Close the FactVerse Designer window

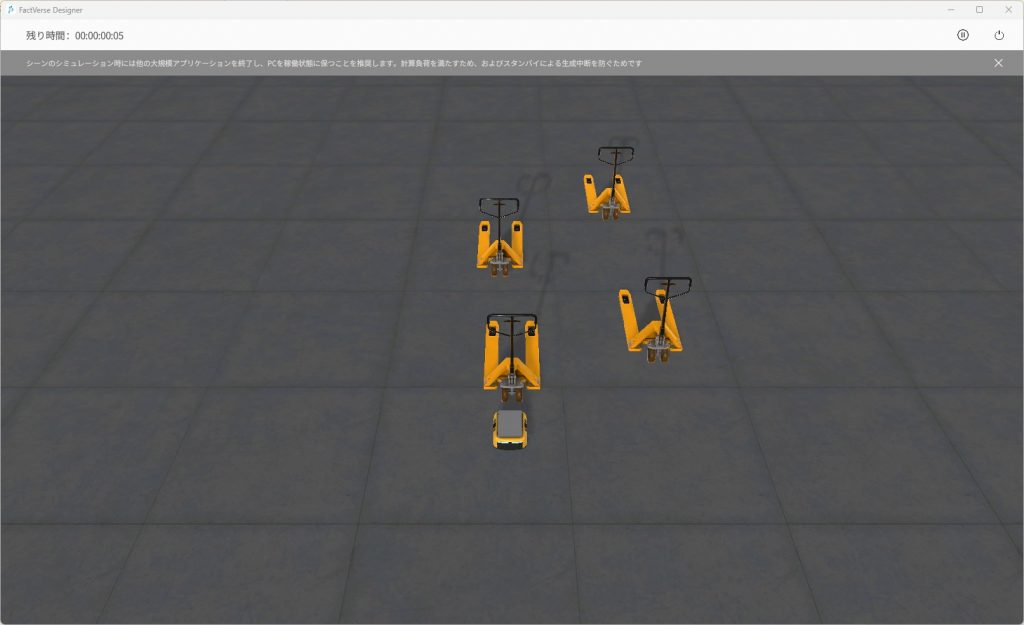click(1007, 10)
